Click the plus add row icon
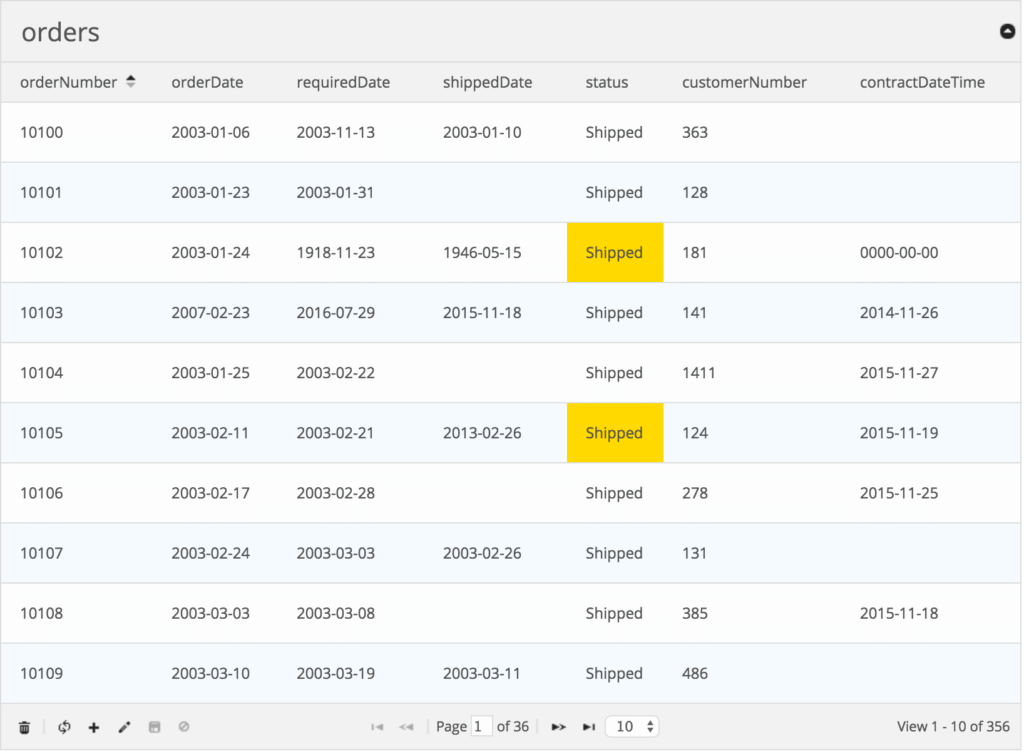The image size is (1024, 754). [x=94, y=727]
